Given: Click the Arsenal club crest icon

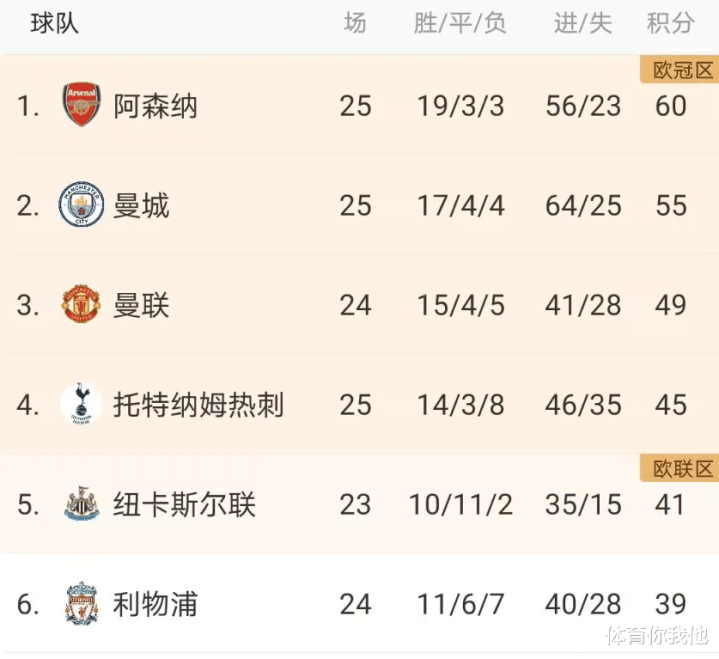Looking at the screenshot, I should (x=81, y=105).
